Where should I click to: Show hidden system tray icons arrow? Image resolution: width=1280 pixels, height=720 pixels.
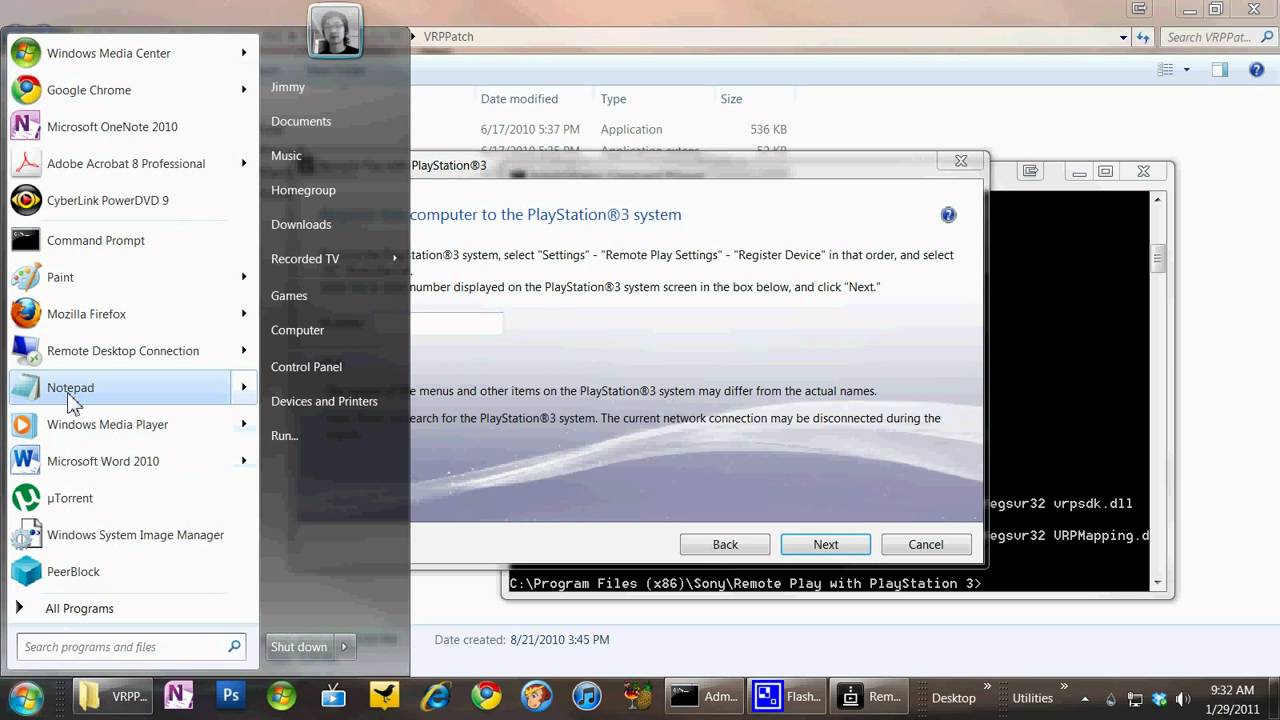1086,698
